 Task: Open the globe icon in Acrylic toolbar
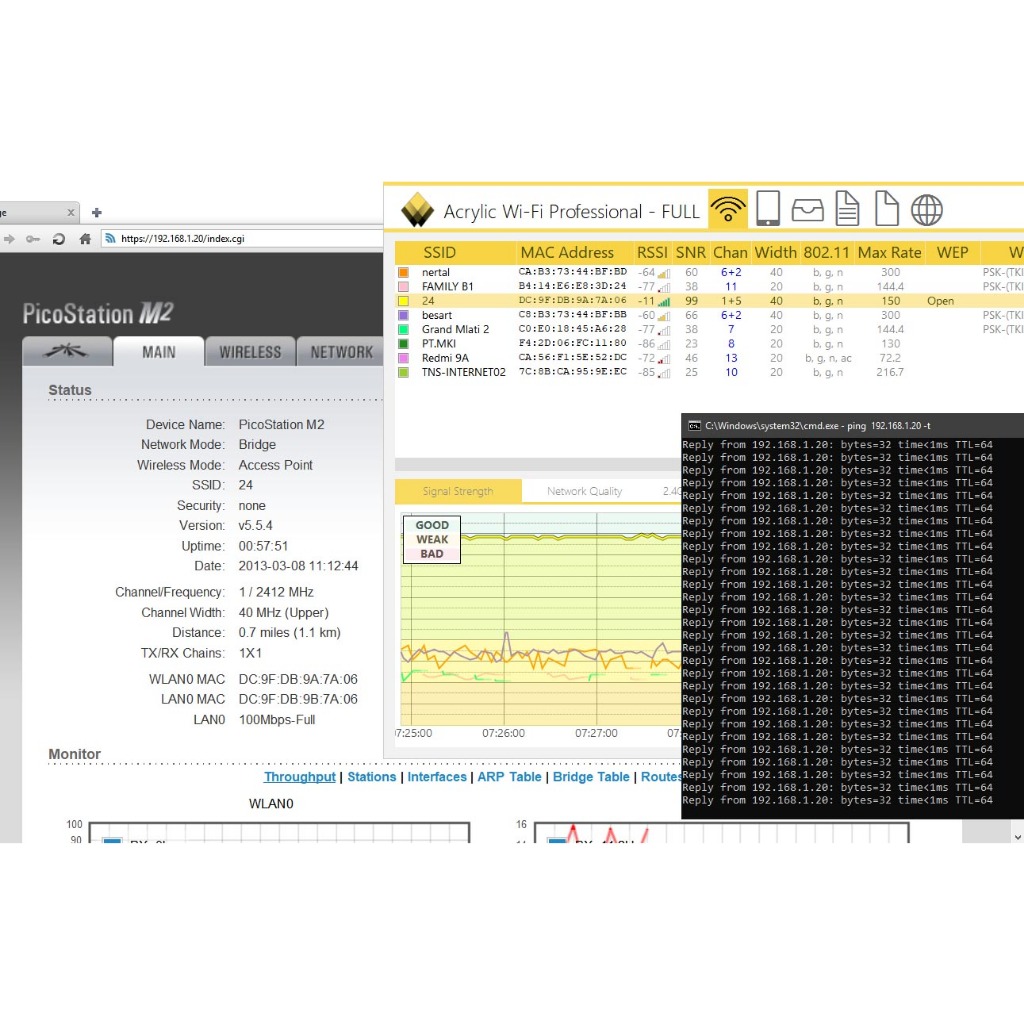click(x=927, y=210)
